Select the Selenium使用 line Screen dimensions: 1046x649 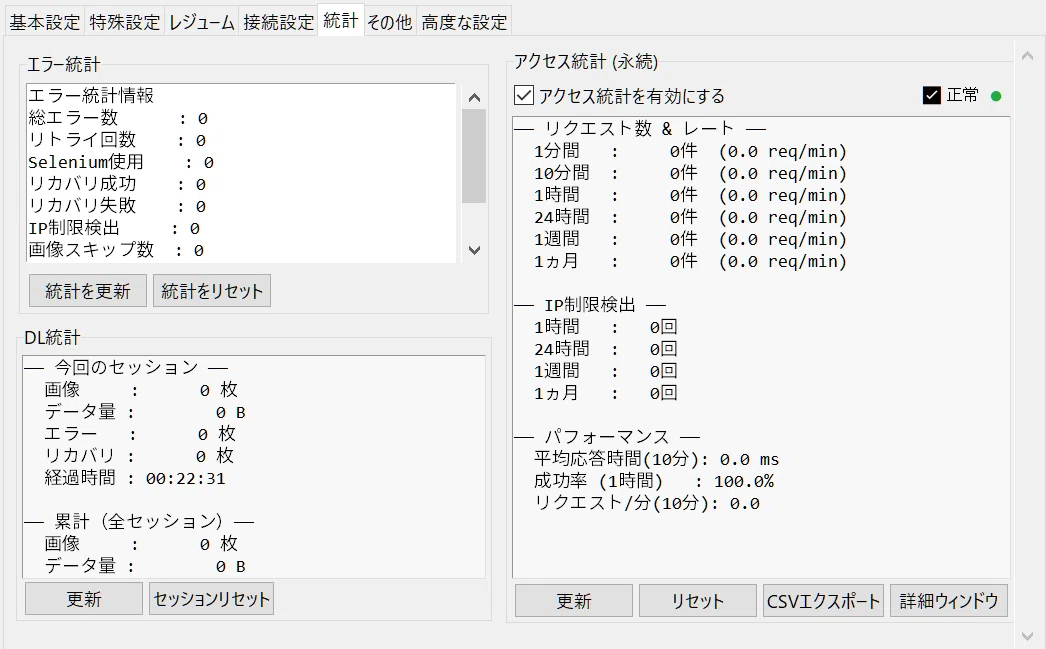[x=121, y=162]
